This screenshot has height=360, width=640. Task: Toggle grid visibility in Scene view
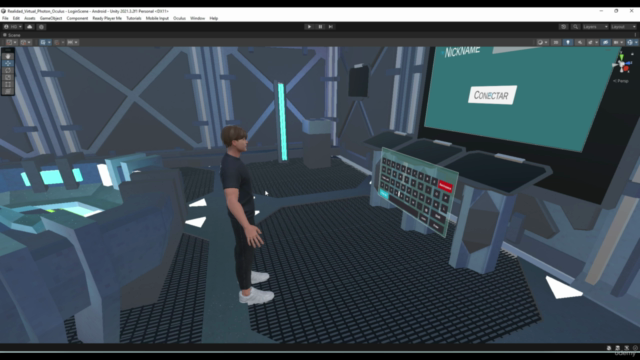point(42,42)
